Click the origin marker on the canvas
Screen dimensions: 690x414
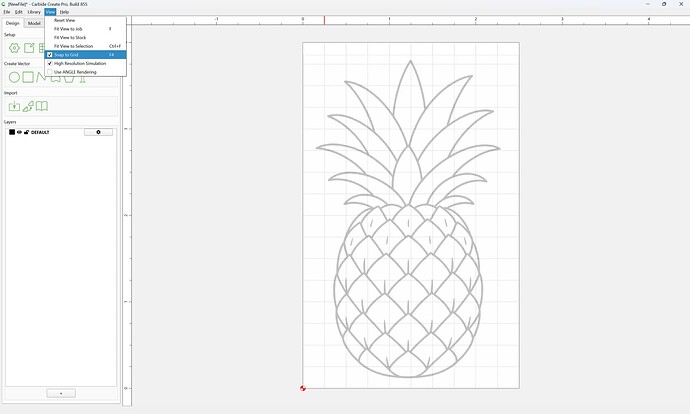tap(303, 388)
